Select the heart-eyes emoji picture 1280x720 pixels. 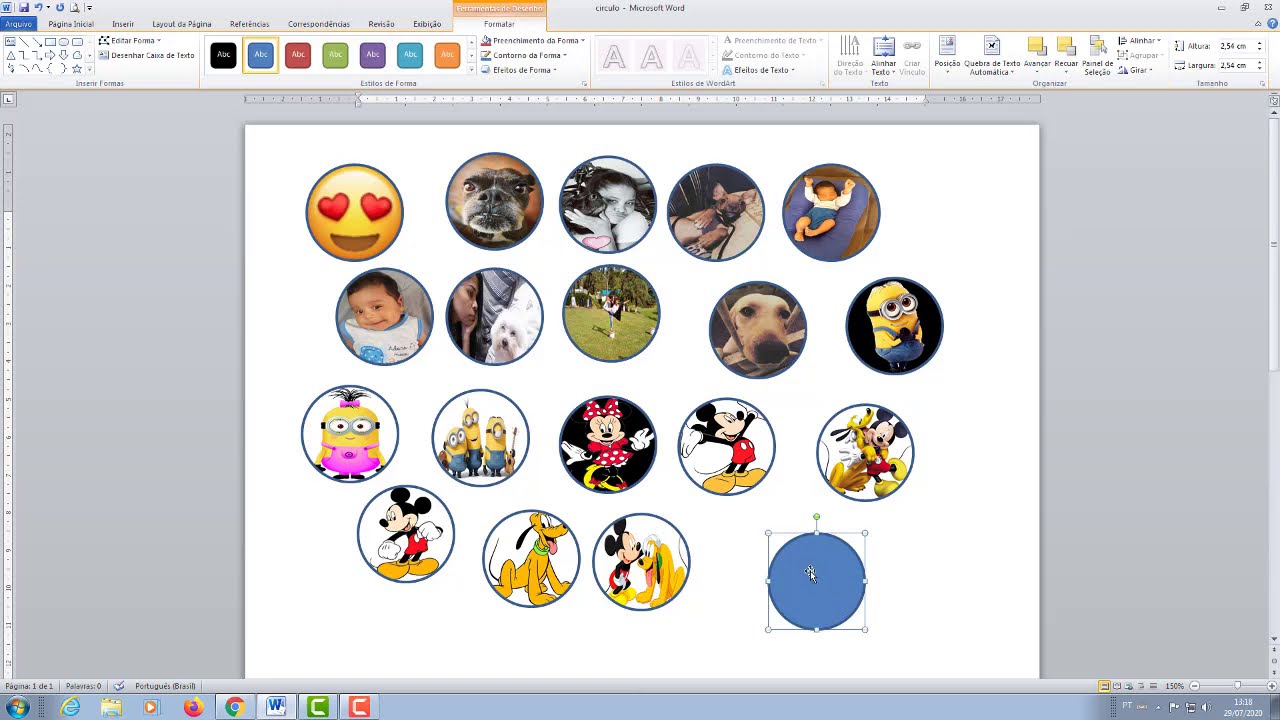pyautogui.click(x=355, y=212)
